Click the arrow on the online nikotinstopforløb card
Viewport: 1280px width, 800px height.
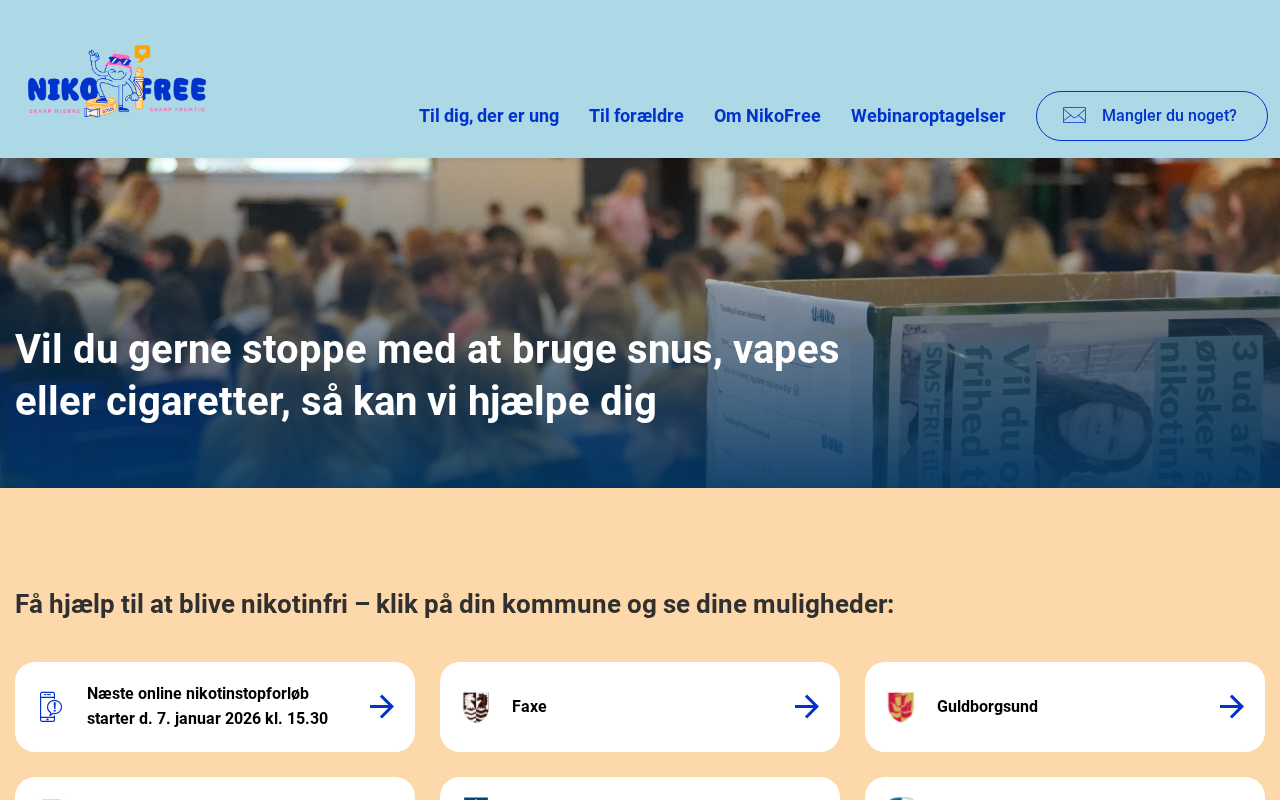(382, 707)
